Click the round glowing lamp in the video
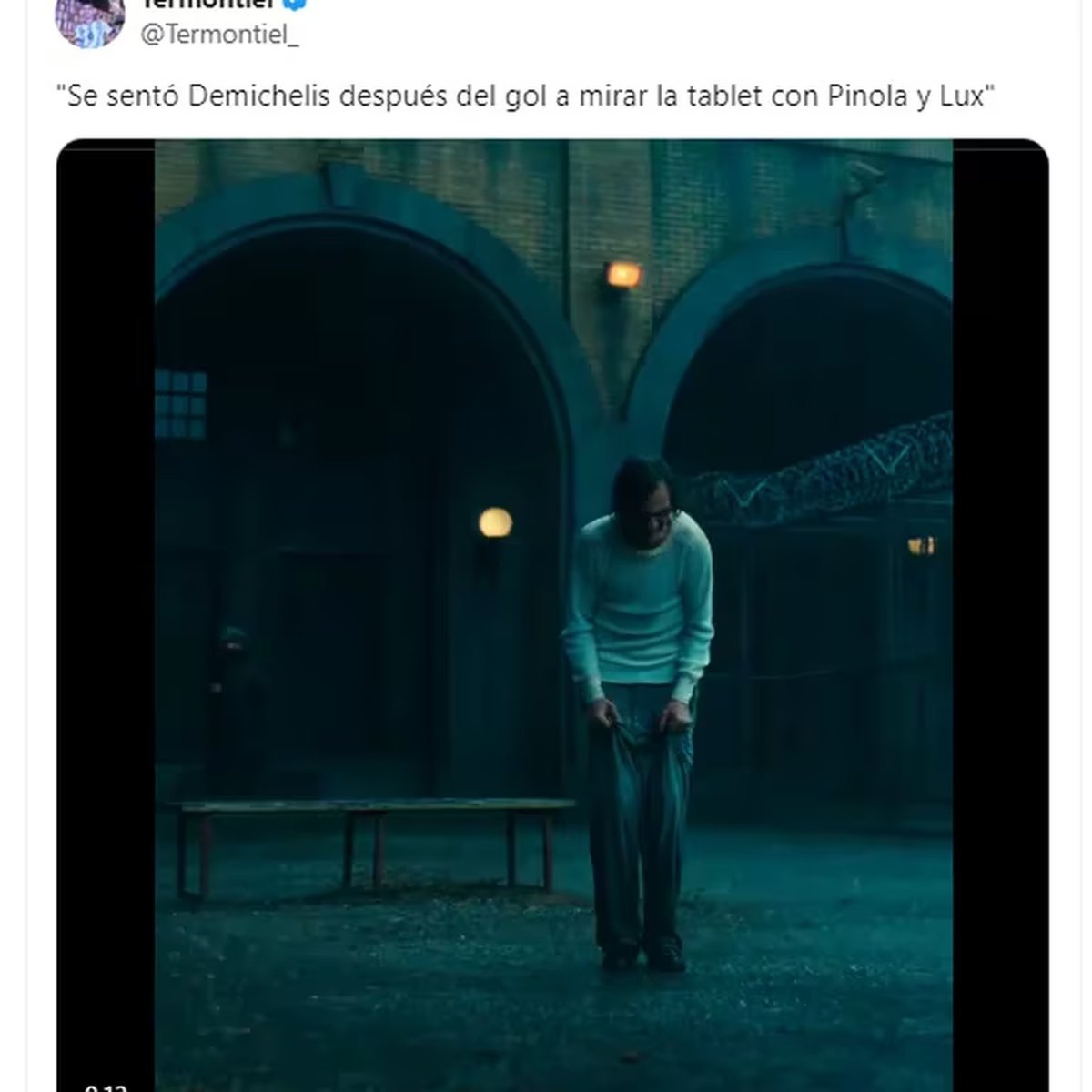Image resolution: width=1092 pixels, height=1092 pixels. pos(496,522)
